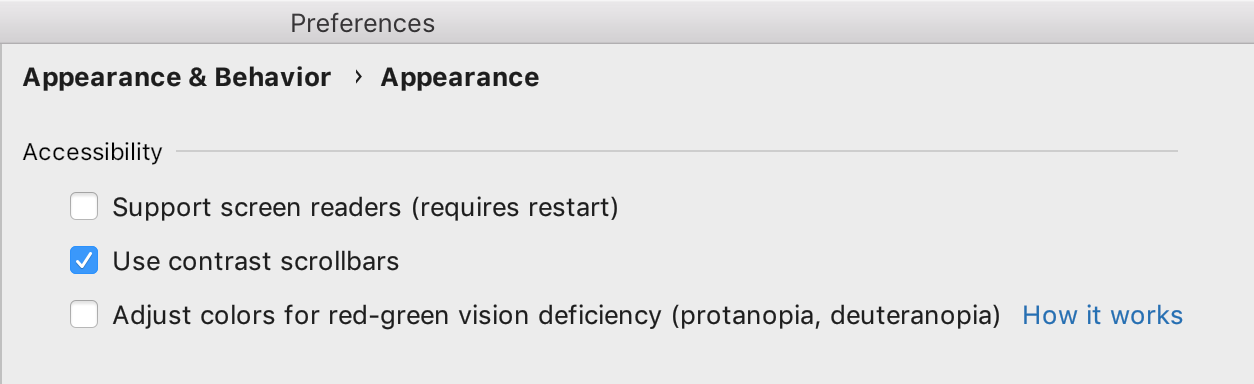Click the blue checkmark icon
1254x384 pixels.
coord(84,262)
